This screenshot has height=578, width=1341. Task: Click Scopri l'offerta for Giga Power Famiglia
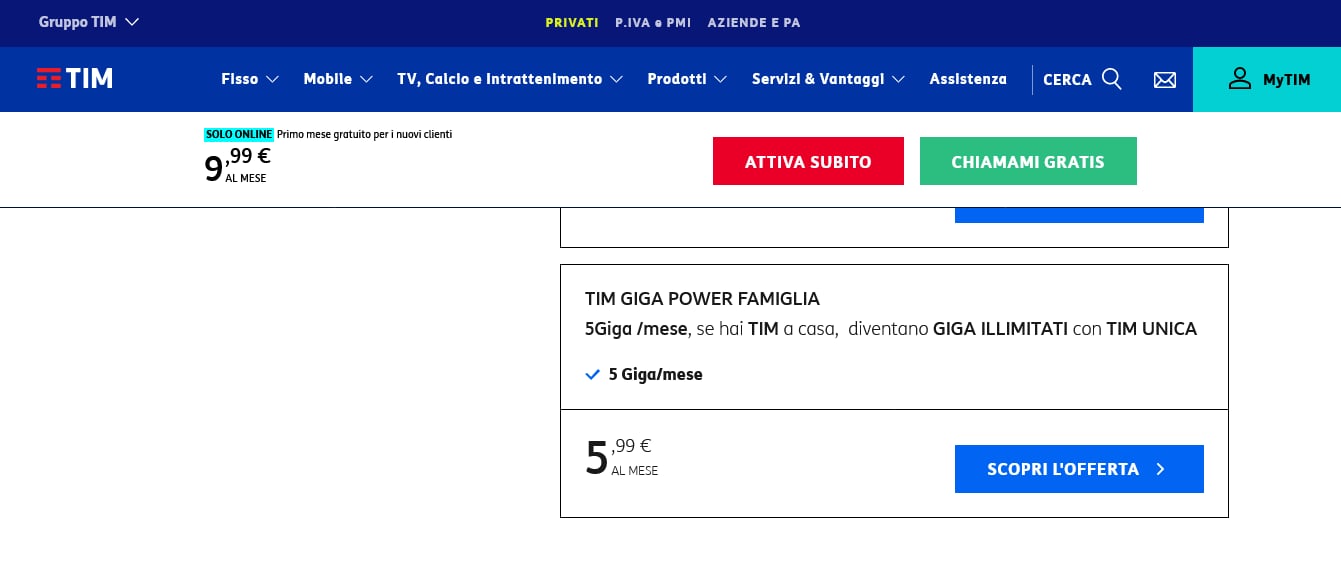point(1079,469)
